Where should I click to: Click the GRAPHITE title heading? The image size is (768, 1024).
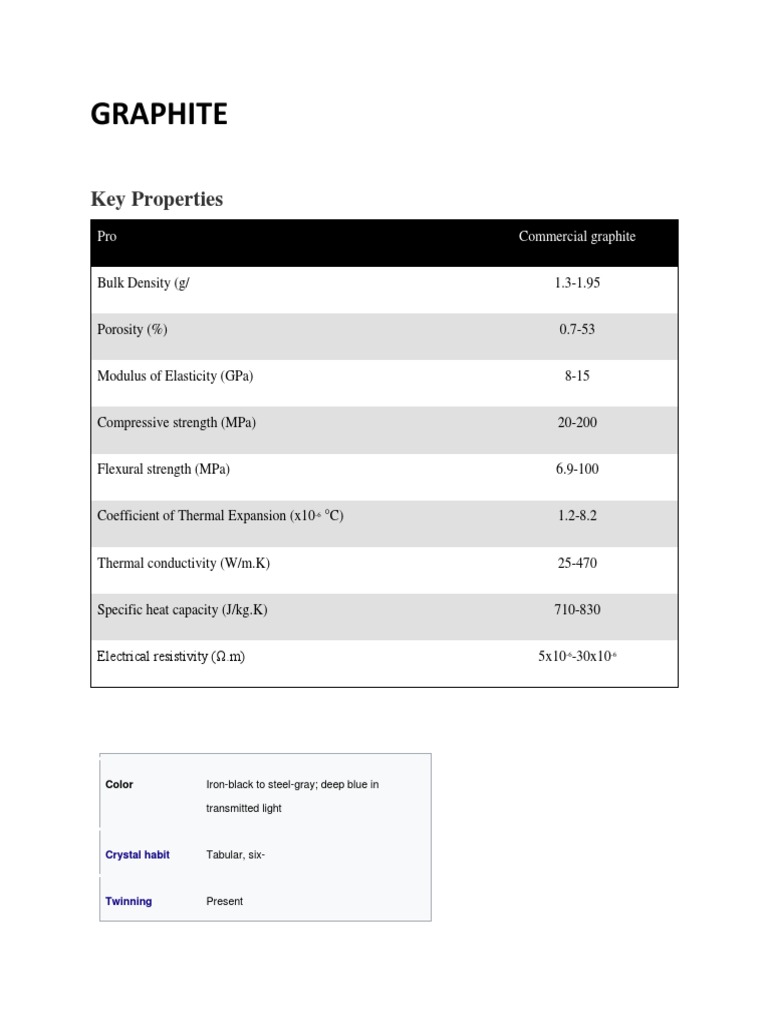(159, 116)
